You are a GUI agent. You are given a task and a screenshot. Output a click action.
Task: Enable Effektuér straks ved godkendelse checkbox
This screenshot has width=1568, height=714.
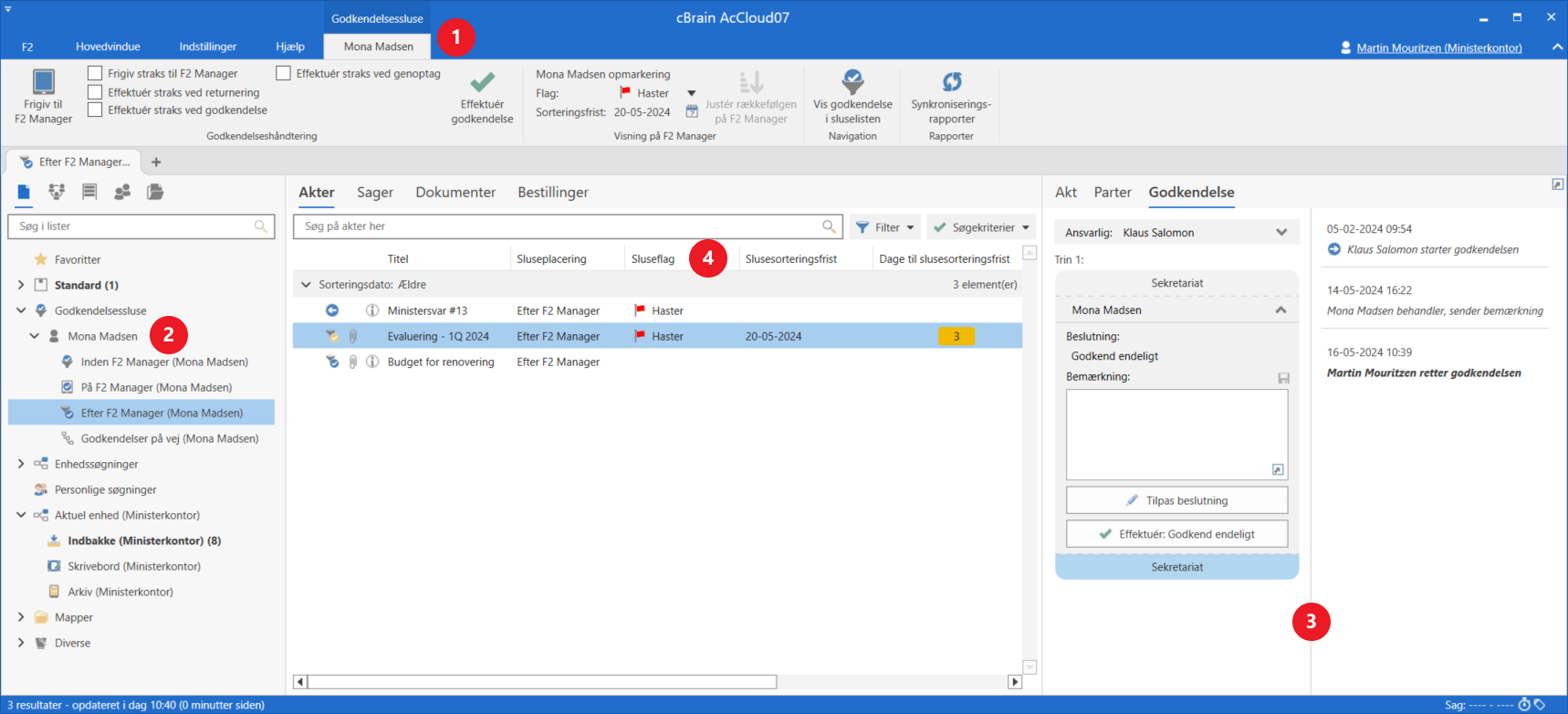(x=95, y=110)
